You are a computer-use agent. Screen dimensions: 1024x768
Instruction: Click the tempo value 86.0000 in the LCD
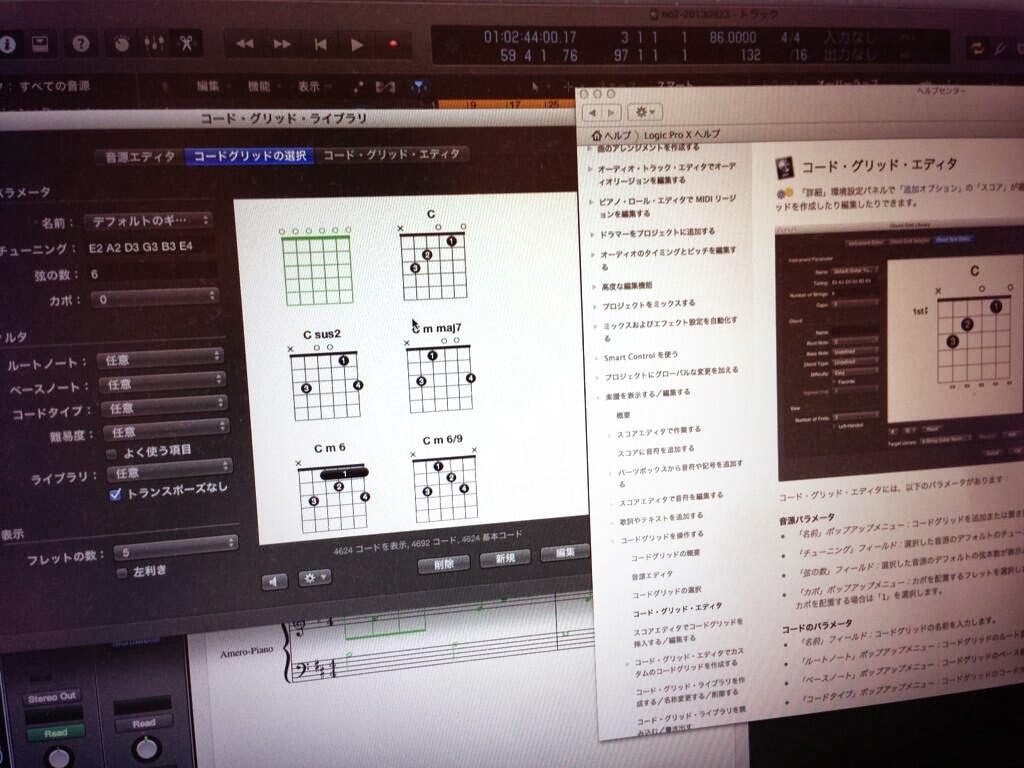point(733,37)
